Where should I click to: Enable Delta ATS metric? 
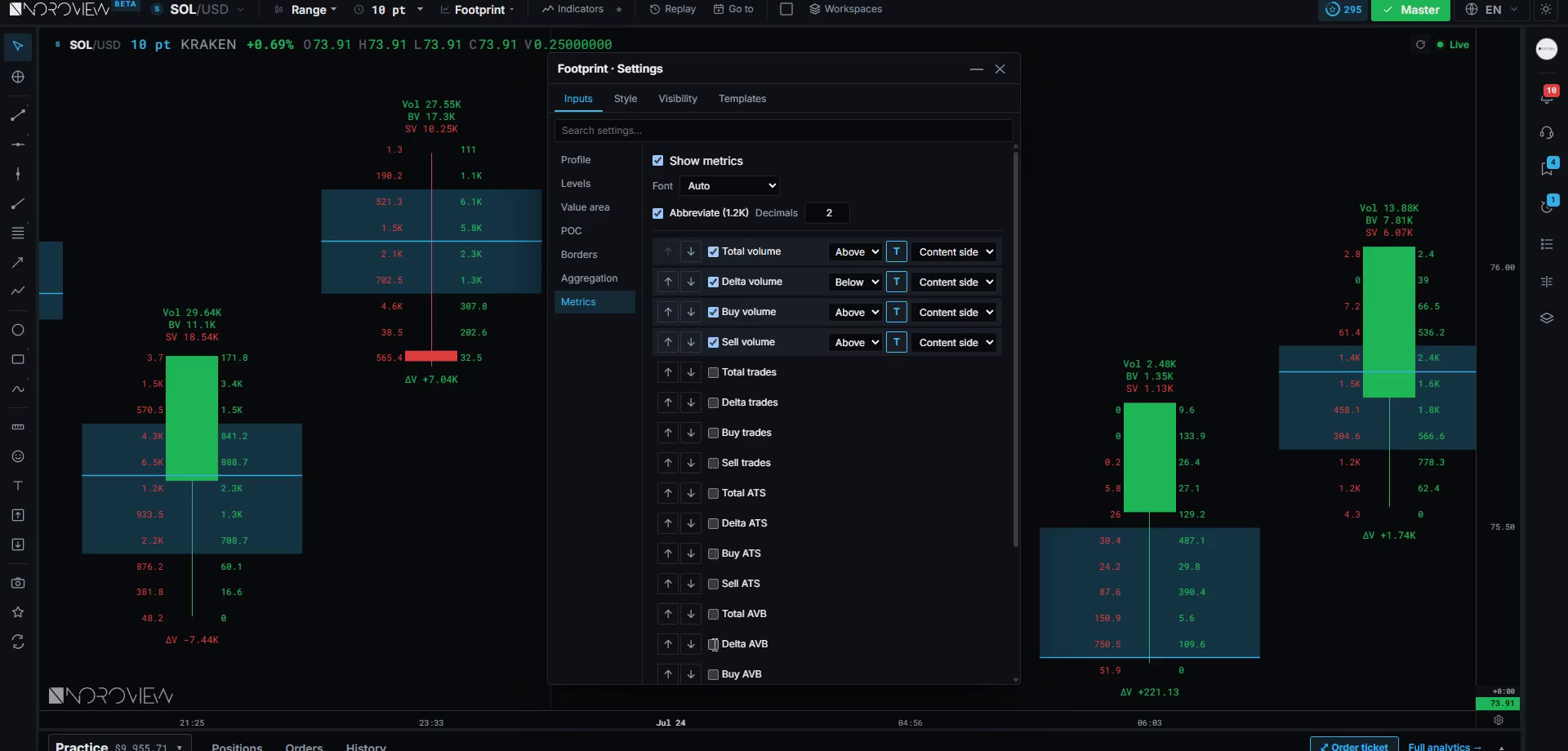pos(714,523)
